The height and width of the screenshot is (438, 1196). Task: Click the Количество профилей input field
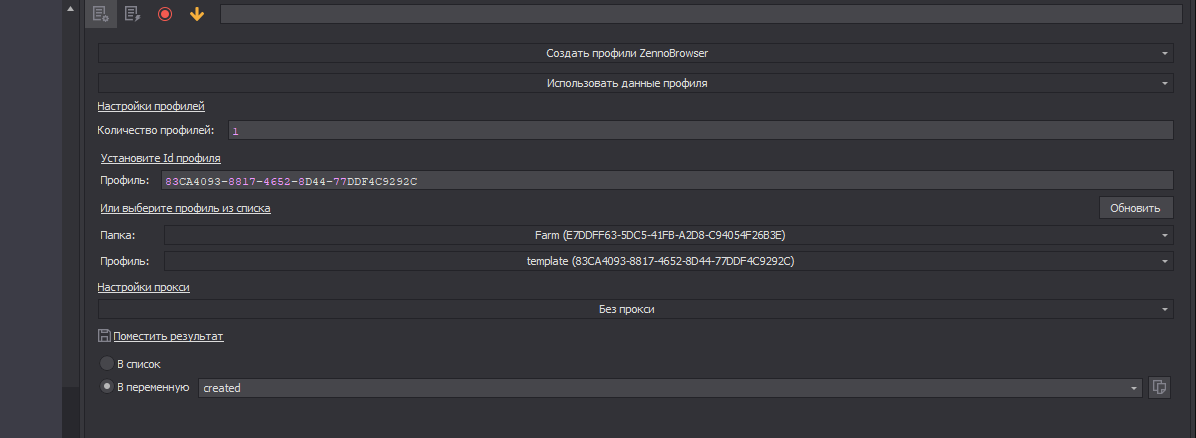pos(700,131)
